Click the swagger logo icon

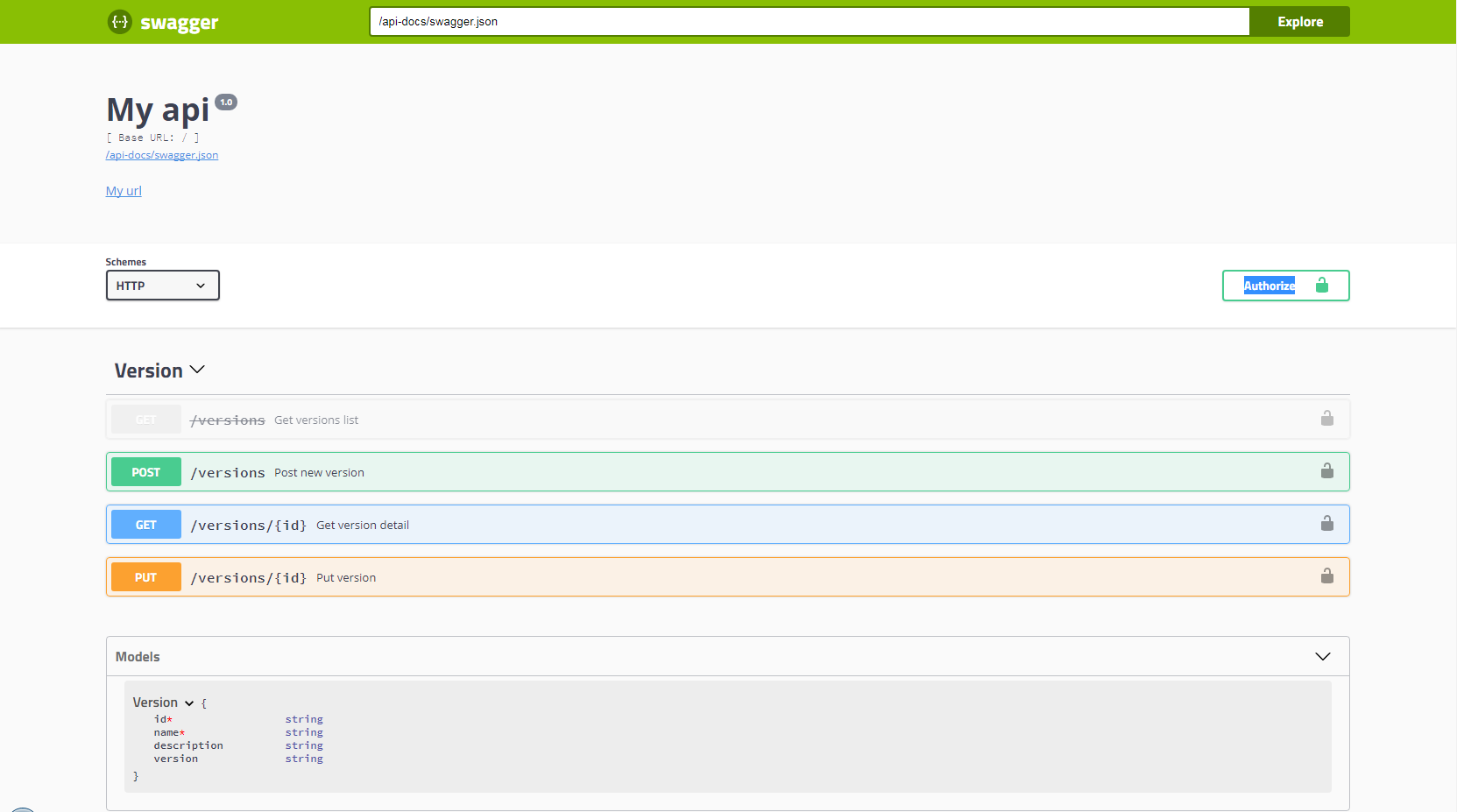pyautogui.click(x=120, y=21)
